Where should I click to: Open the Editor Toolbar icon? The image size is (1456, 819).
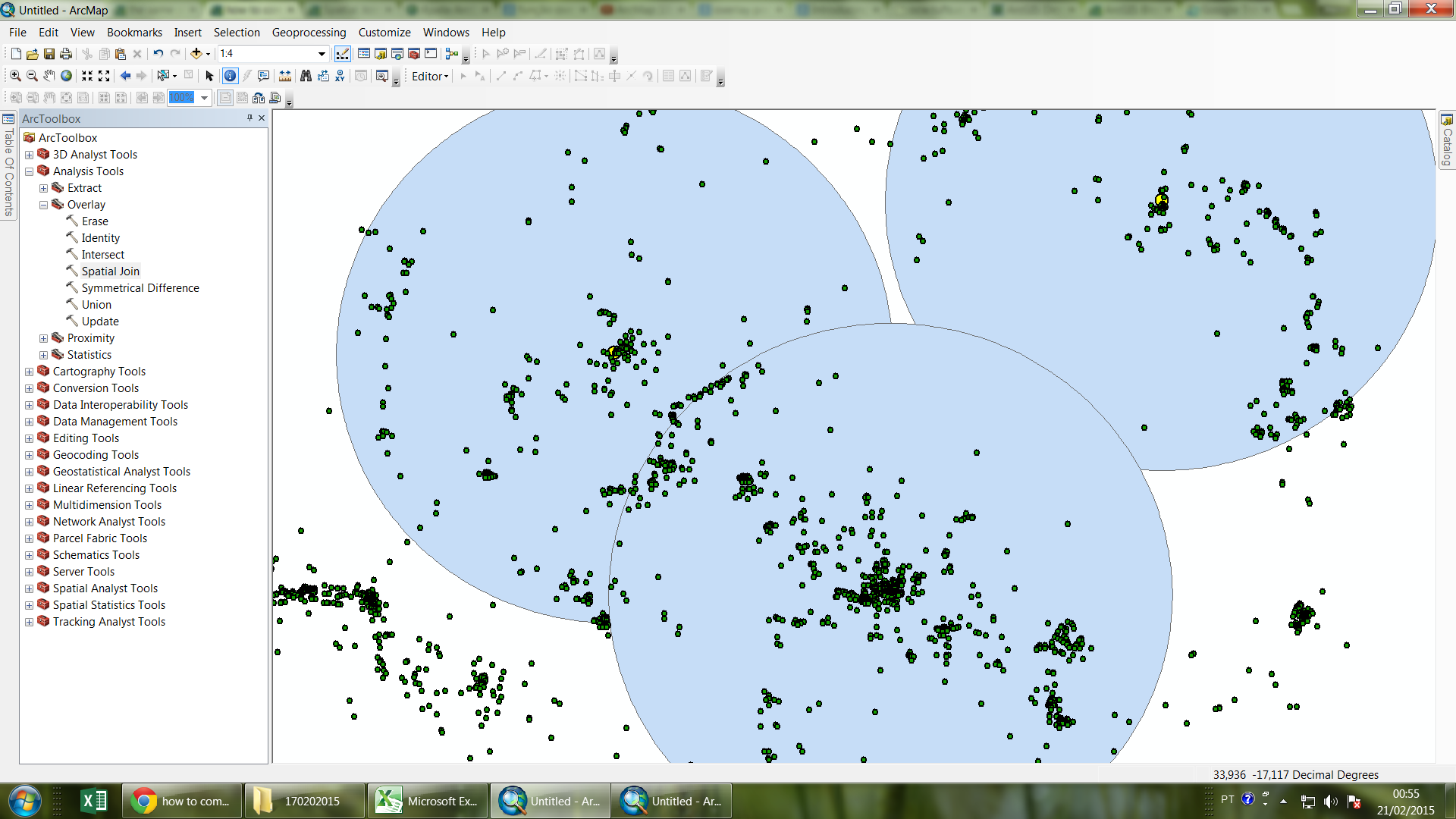pyautogui.click(x=343, y=54)
